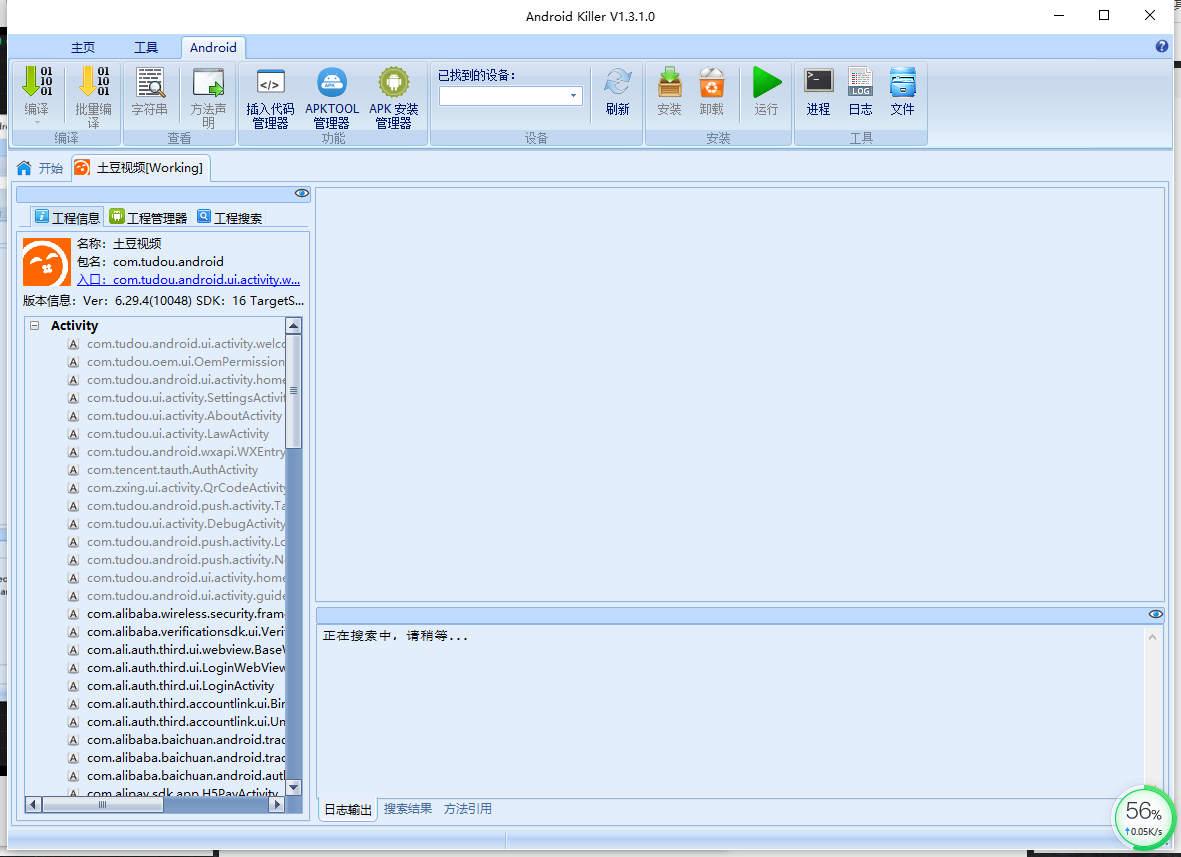The image size is (1181, 857).
Task: Toggle the eye icon on project panel
Action: tap(302, 193)
